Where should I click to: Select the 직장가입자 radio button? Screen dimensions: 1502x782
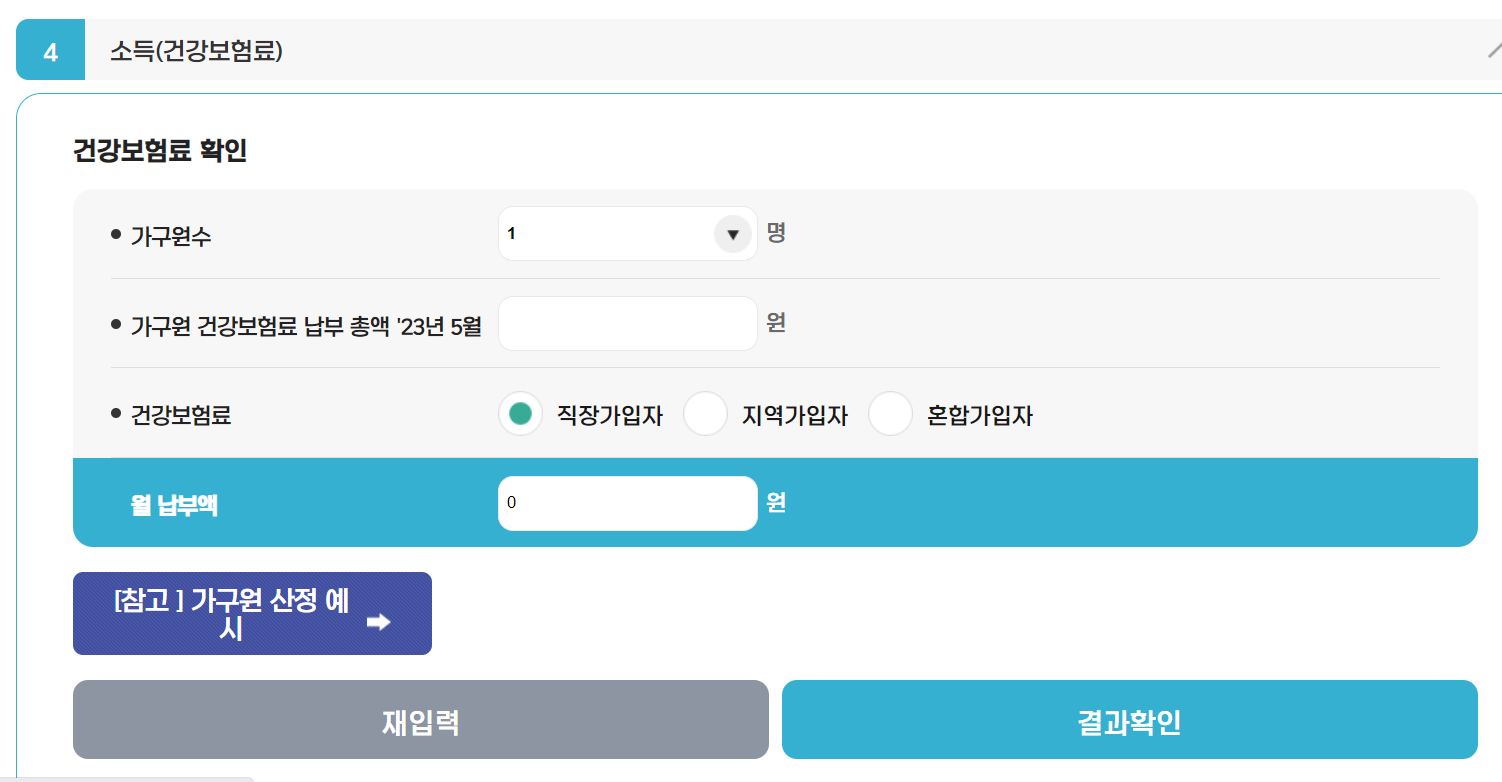[x=520, y=413]
